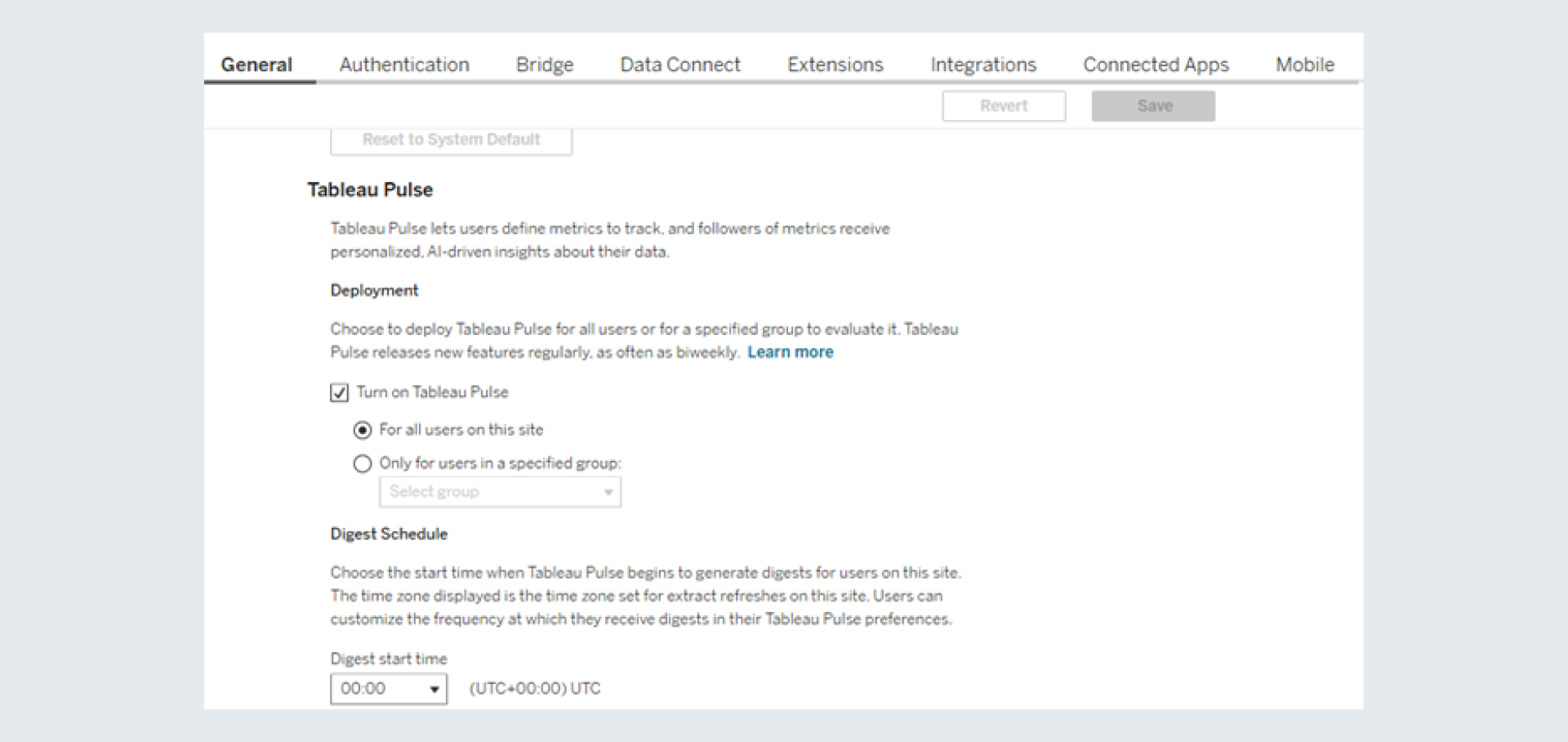Click the Deployment subheading

coord(374,290)
